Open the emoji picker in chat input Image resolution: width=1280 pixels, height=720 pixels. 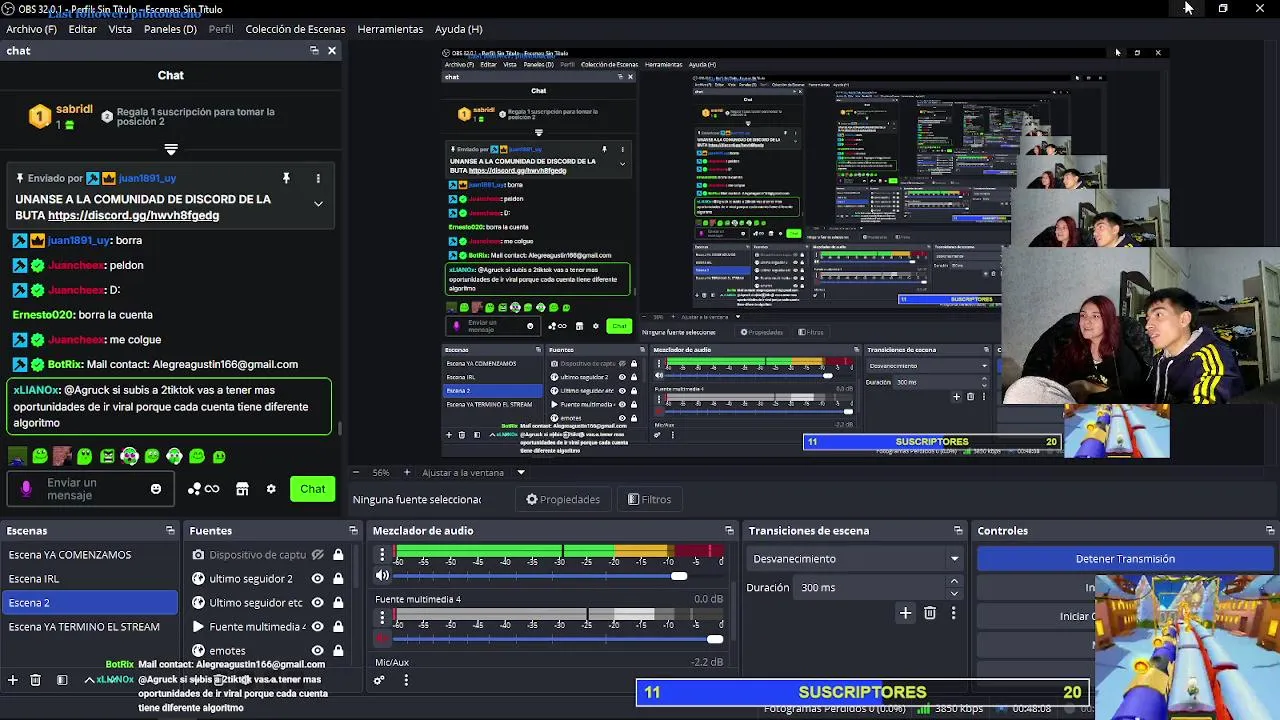(x=156, y=489)
